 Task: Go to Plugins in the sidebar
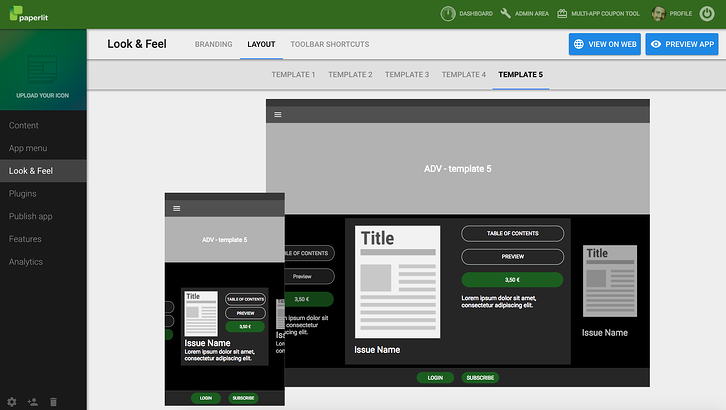[x=43, y=193]
